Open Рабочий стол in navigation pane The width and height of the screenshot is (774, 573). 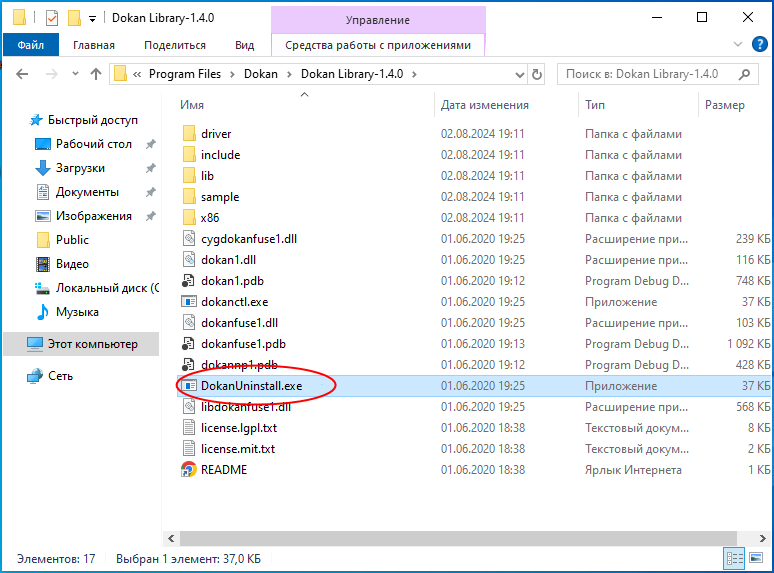pos(94,144)
